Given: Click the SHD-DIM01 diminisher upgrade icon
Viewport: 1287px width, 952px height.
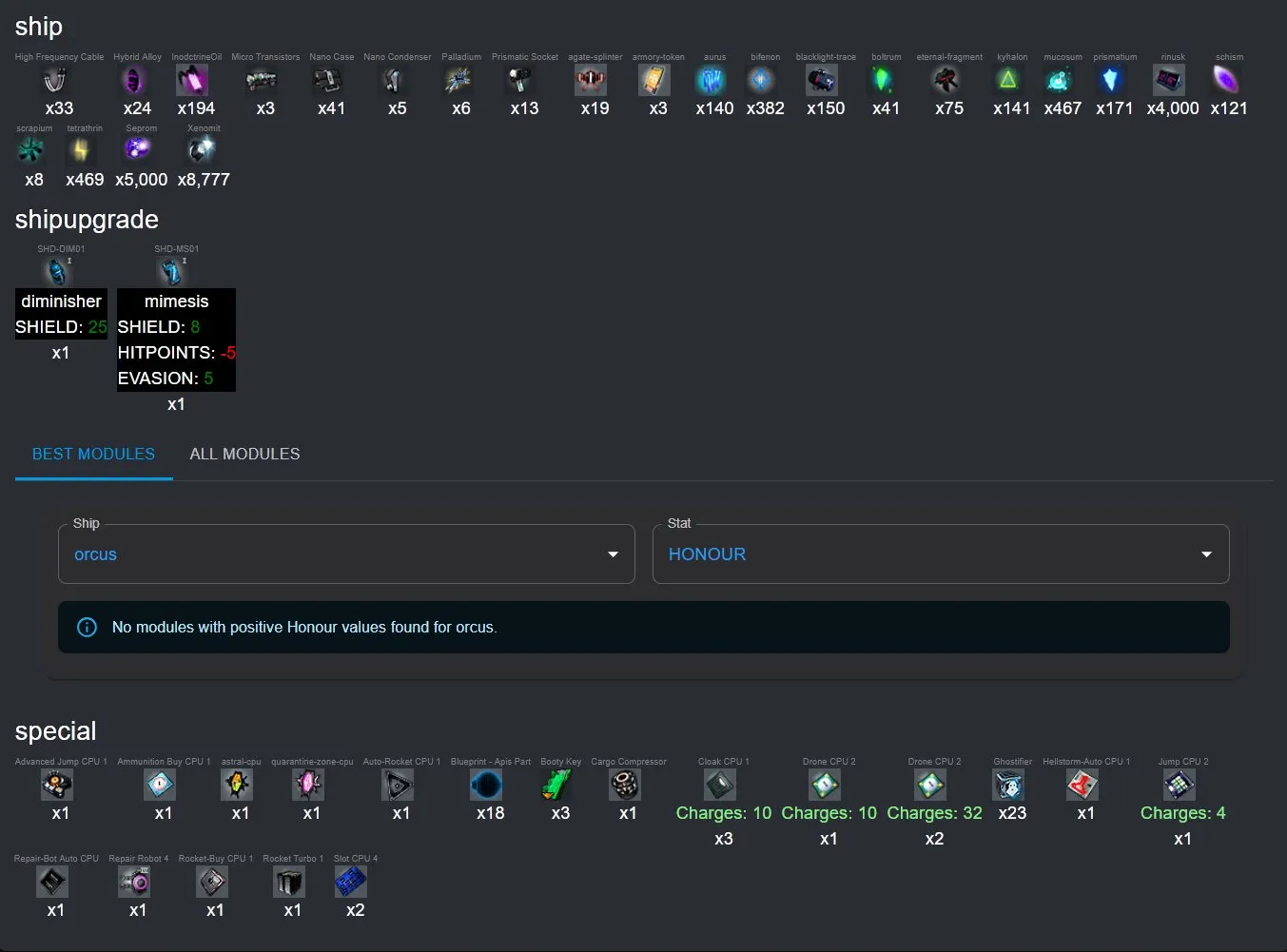Looking at the screenshot, I should [x=59, y=271].
